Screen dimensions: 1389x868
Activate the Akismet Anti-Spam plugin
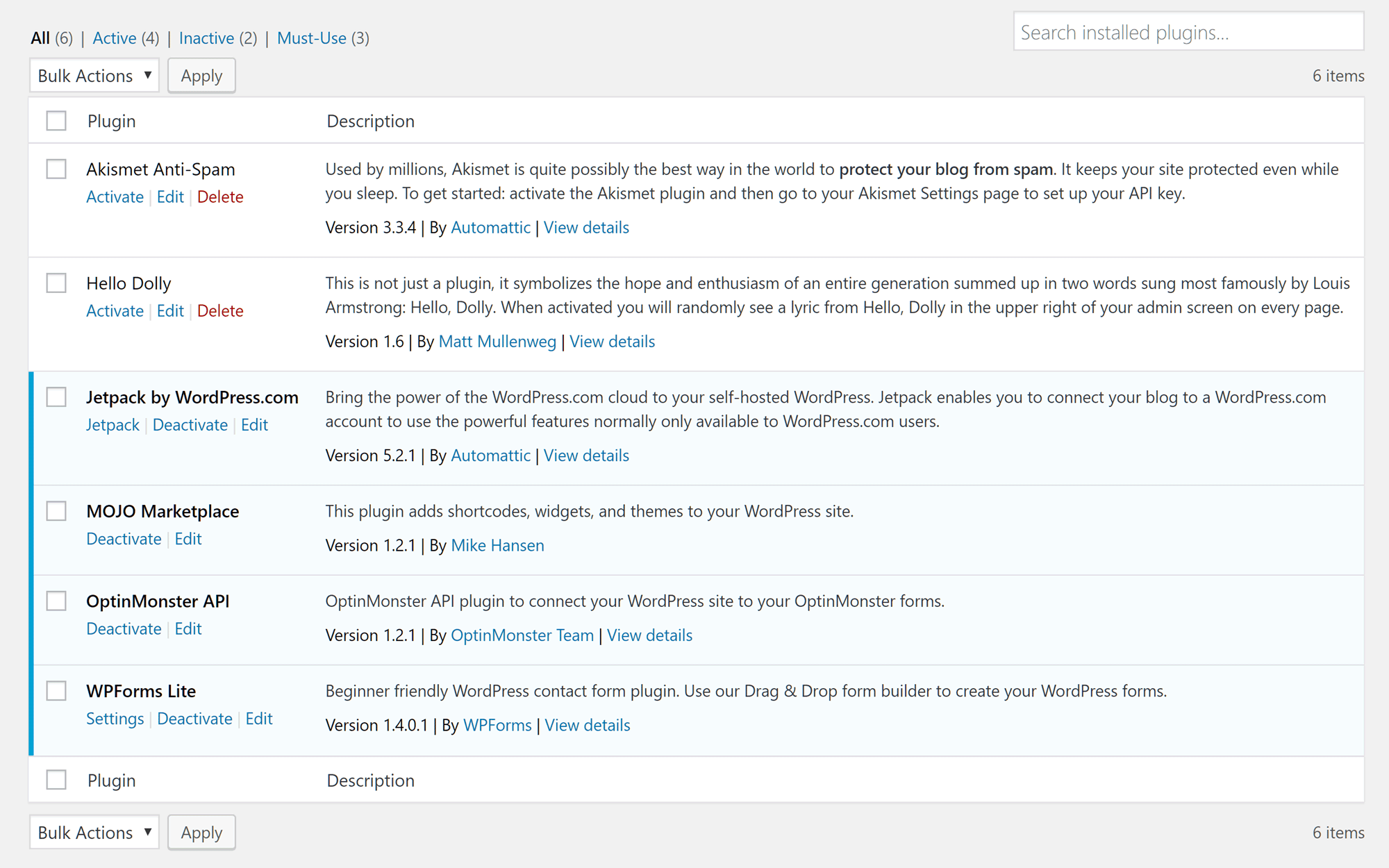[115, 197]
